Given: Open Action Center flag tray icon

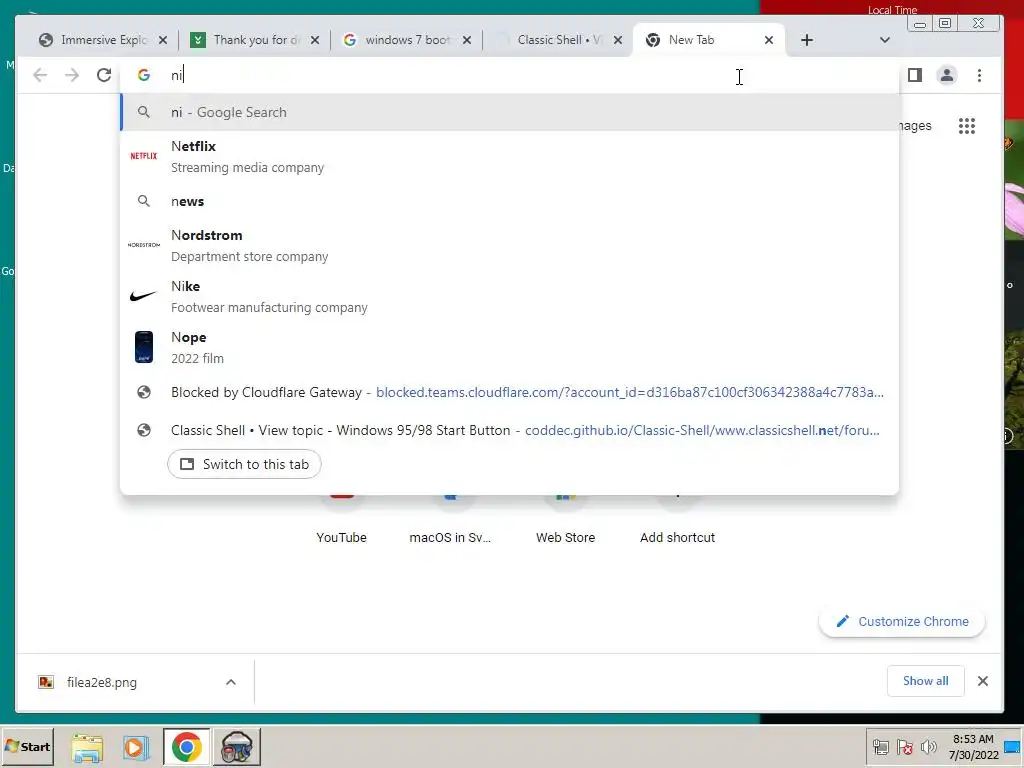Looking at the screenshot, I should [x=904, y=747].
